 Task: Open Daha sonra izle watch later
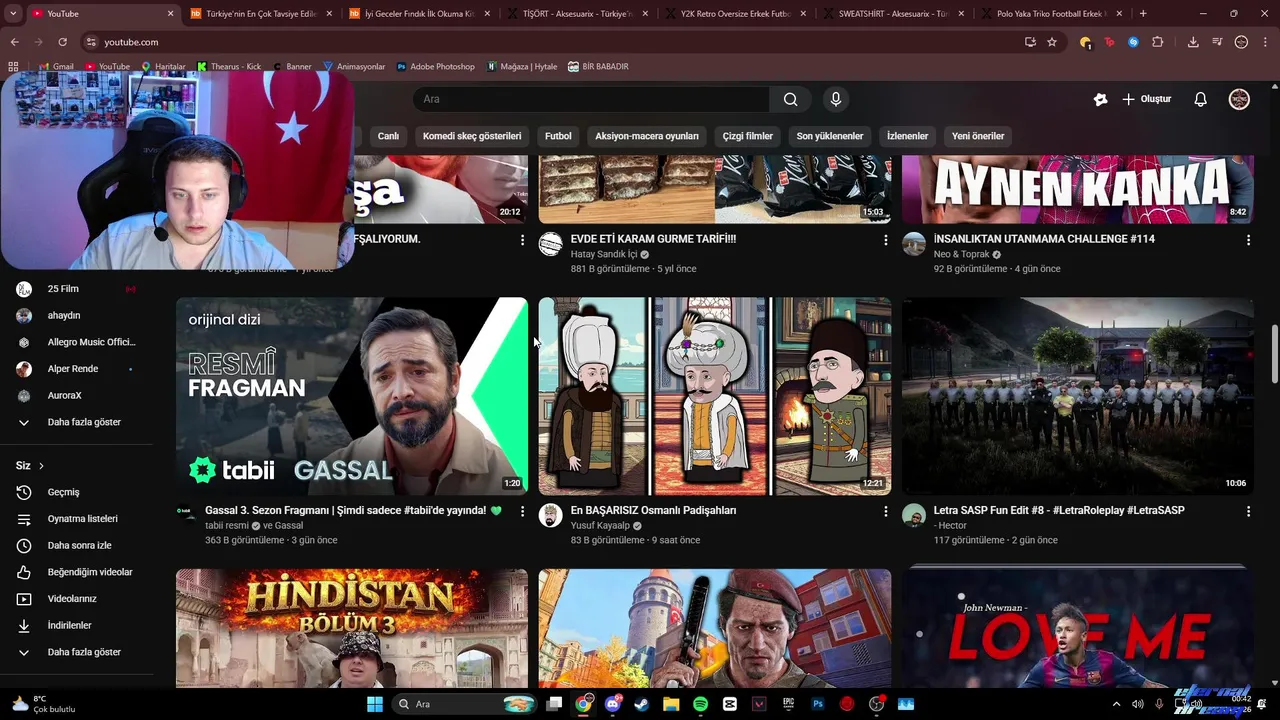click(x=76, y=545)
